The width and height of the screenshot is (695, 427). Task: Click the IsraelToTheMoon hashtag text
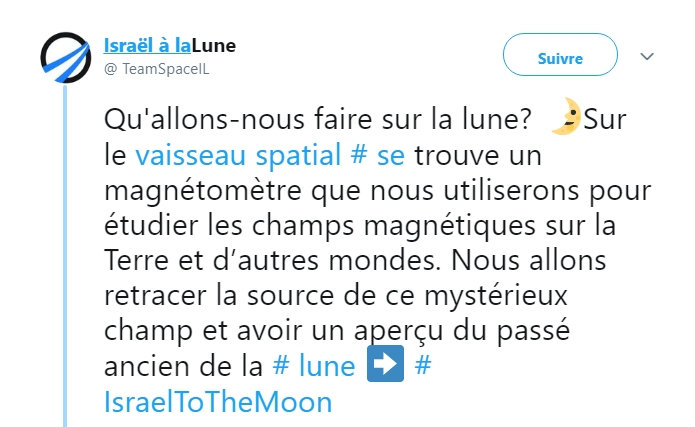coord(217,401)
